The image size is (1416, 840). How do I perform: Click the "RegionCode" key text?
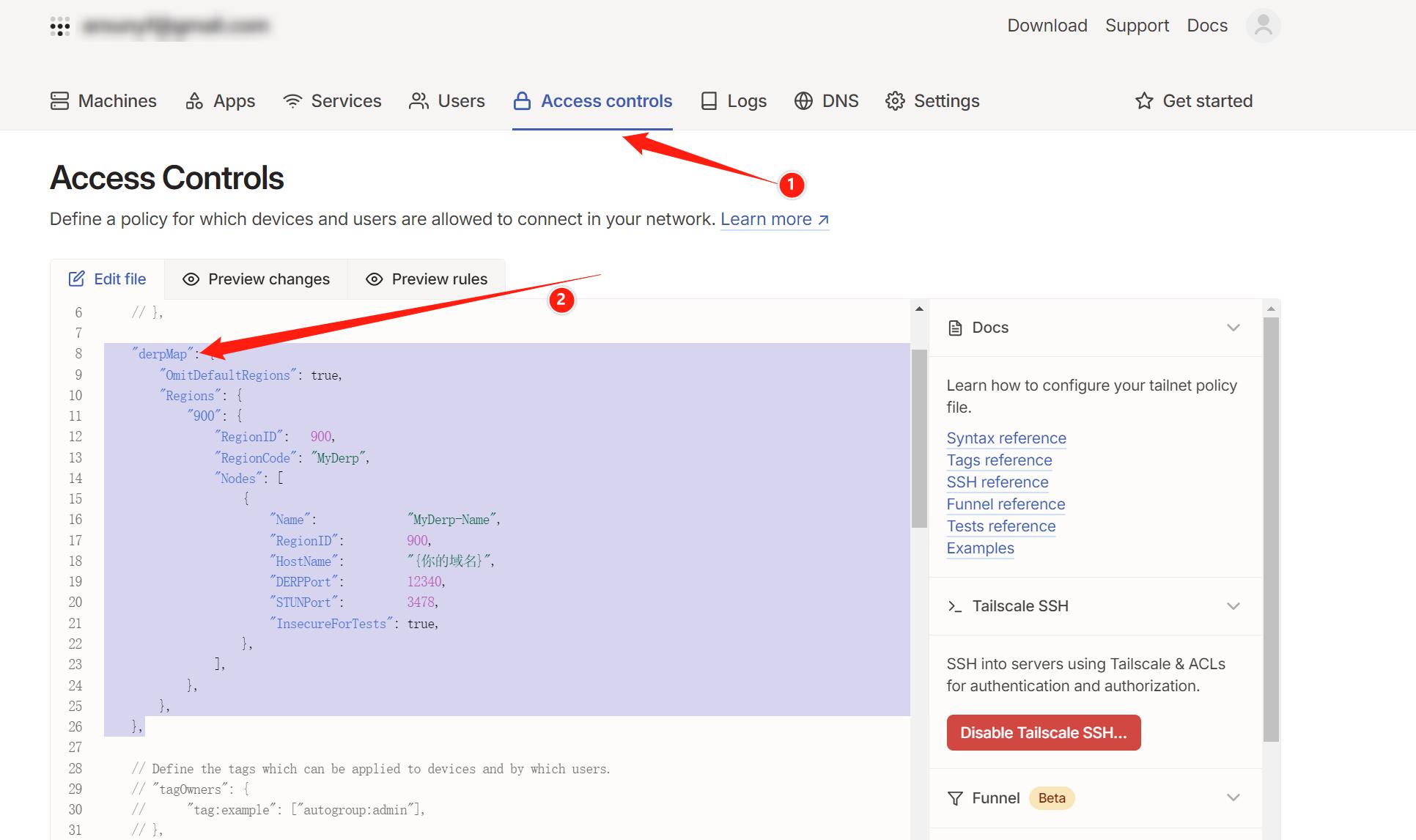256,458
